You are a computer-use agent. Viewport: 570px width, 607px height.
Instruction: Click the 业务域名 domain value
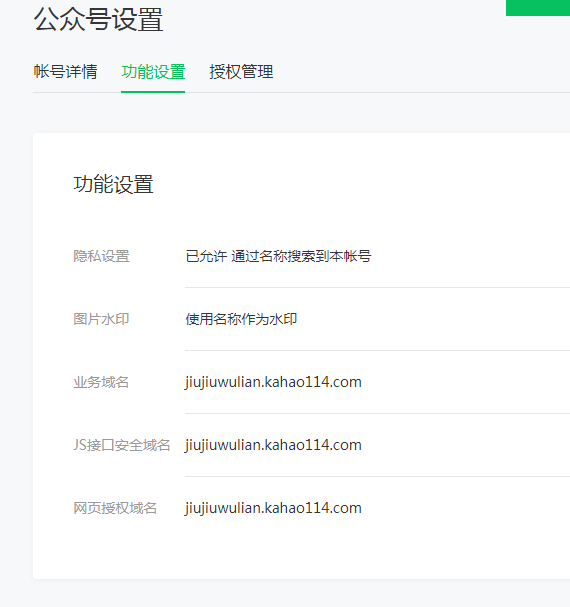point(273,382)
